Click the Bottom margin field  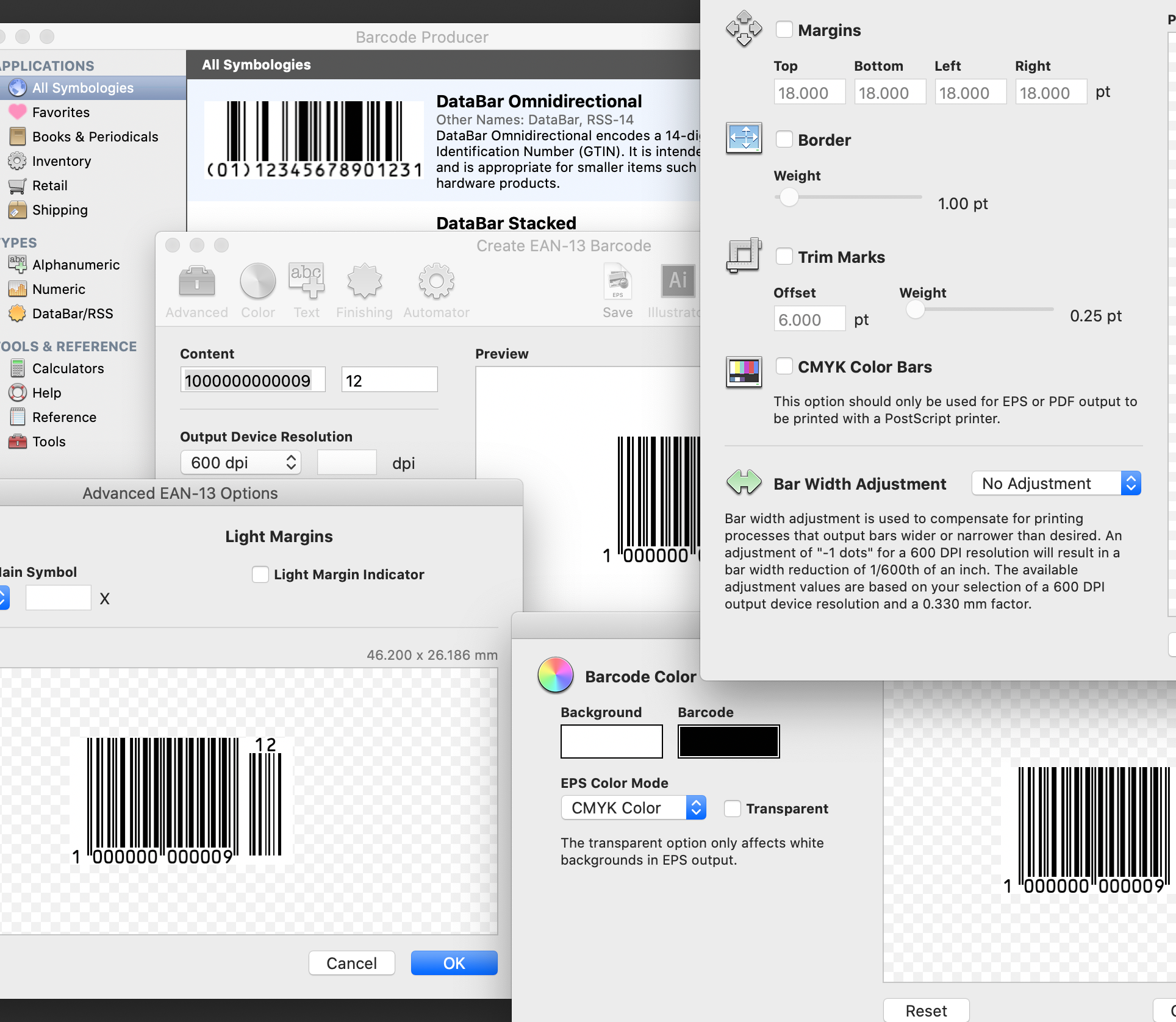(x=891, y=93)
